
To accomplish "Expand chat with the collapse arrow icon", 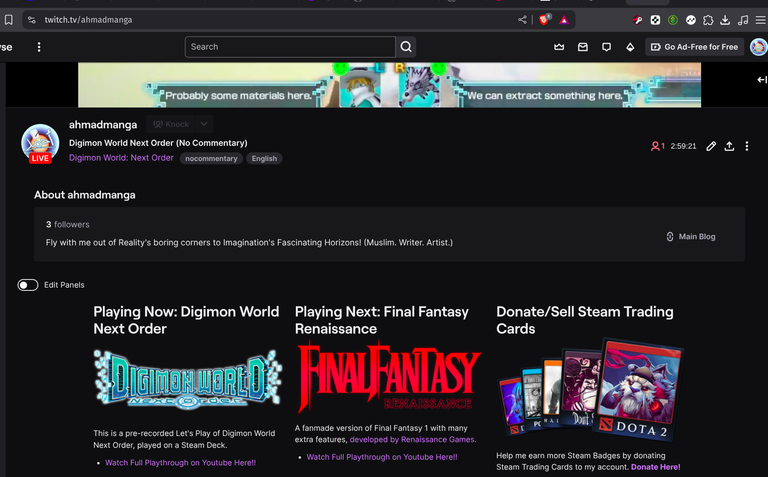I will point(762,79).
